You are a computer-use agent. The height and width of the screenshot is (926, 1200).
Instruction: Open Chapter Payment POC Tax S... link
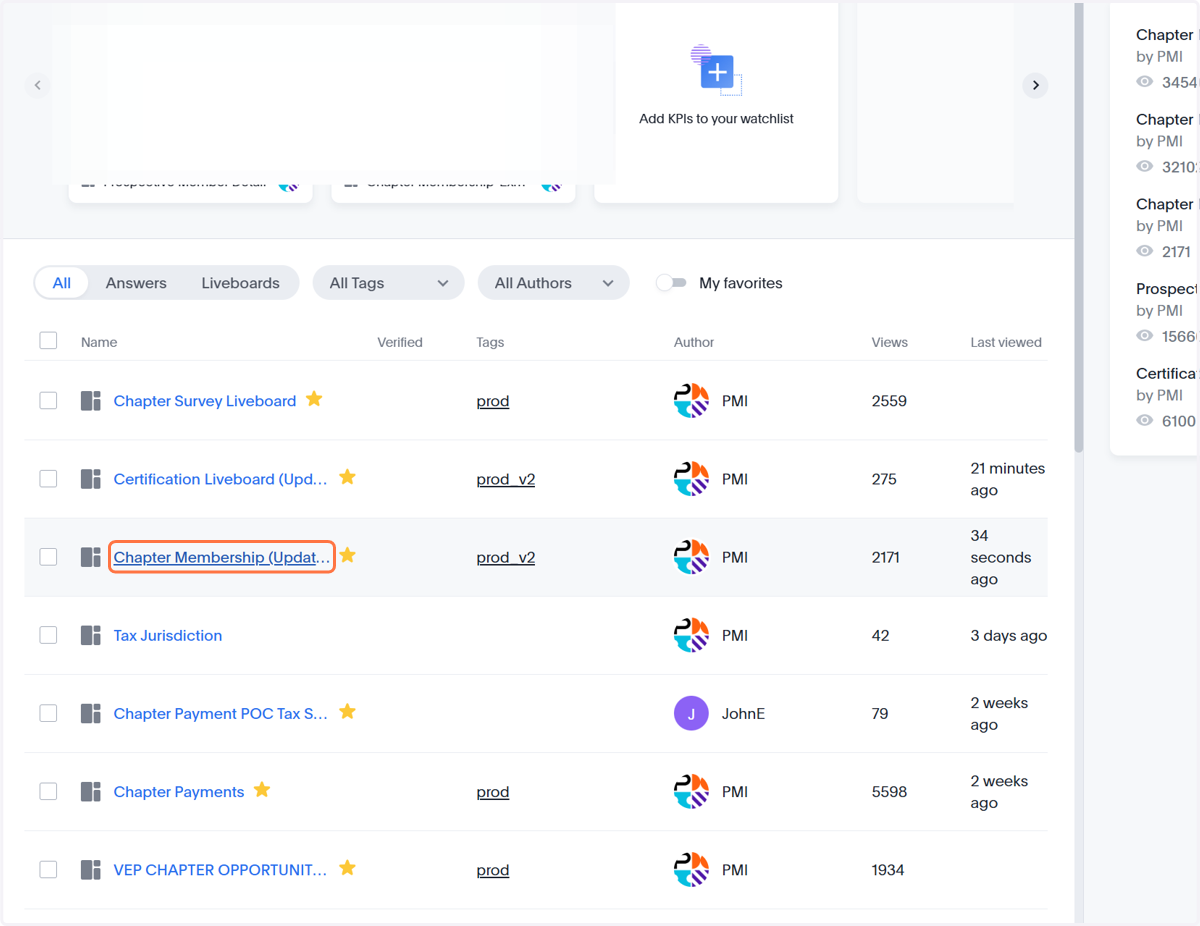[221, 713]
